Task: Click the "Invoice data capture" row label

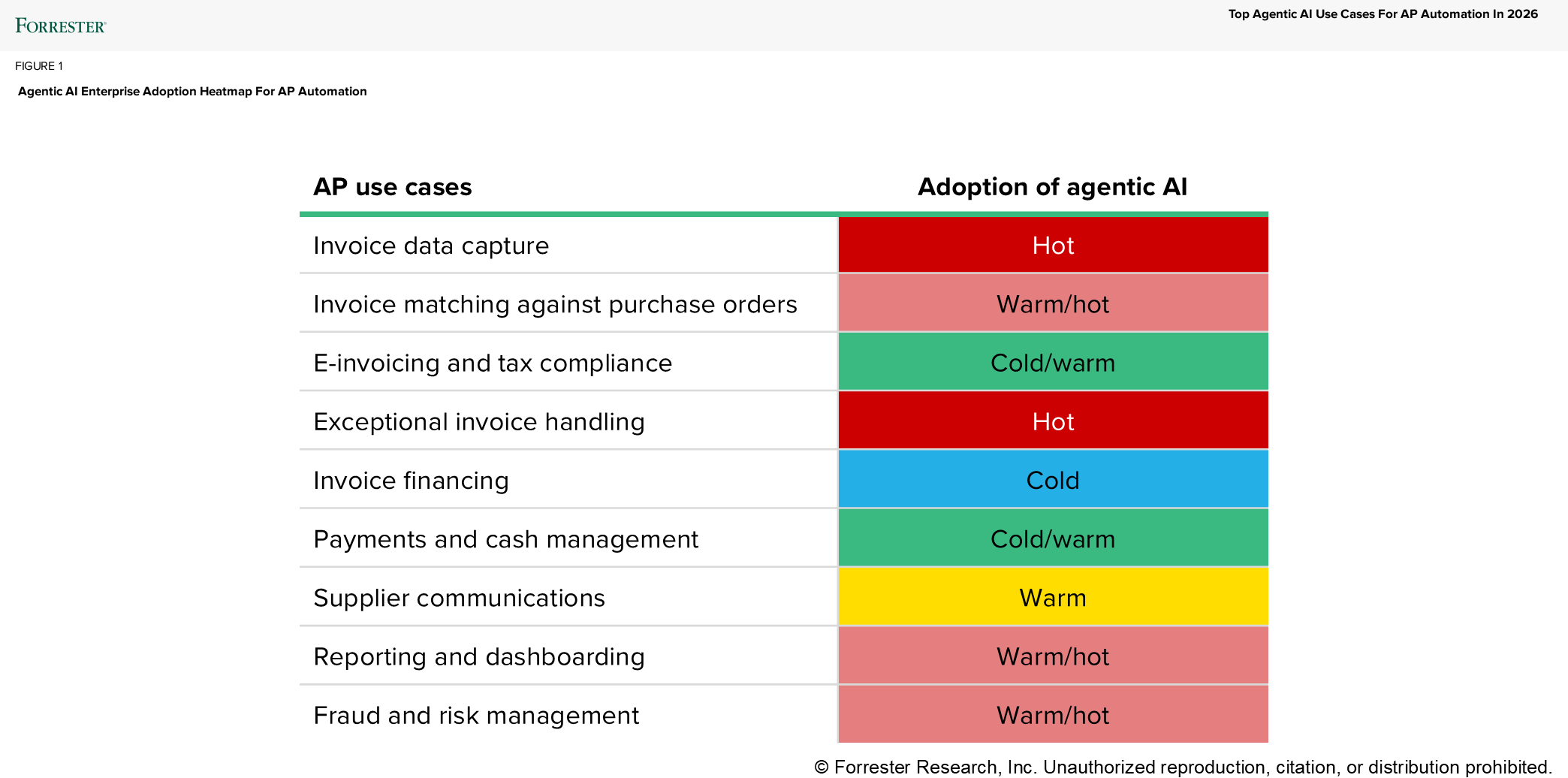Action: point(431,246)
